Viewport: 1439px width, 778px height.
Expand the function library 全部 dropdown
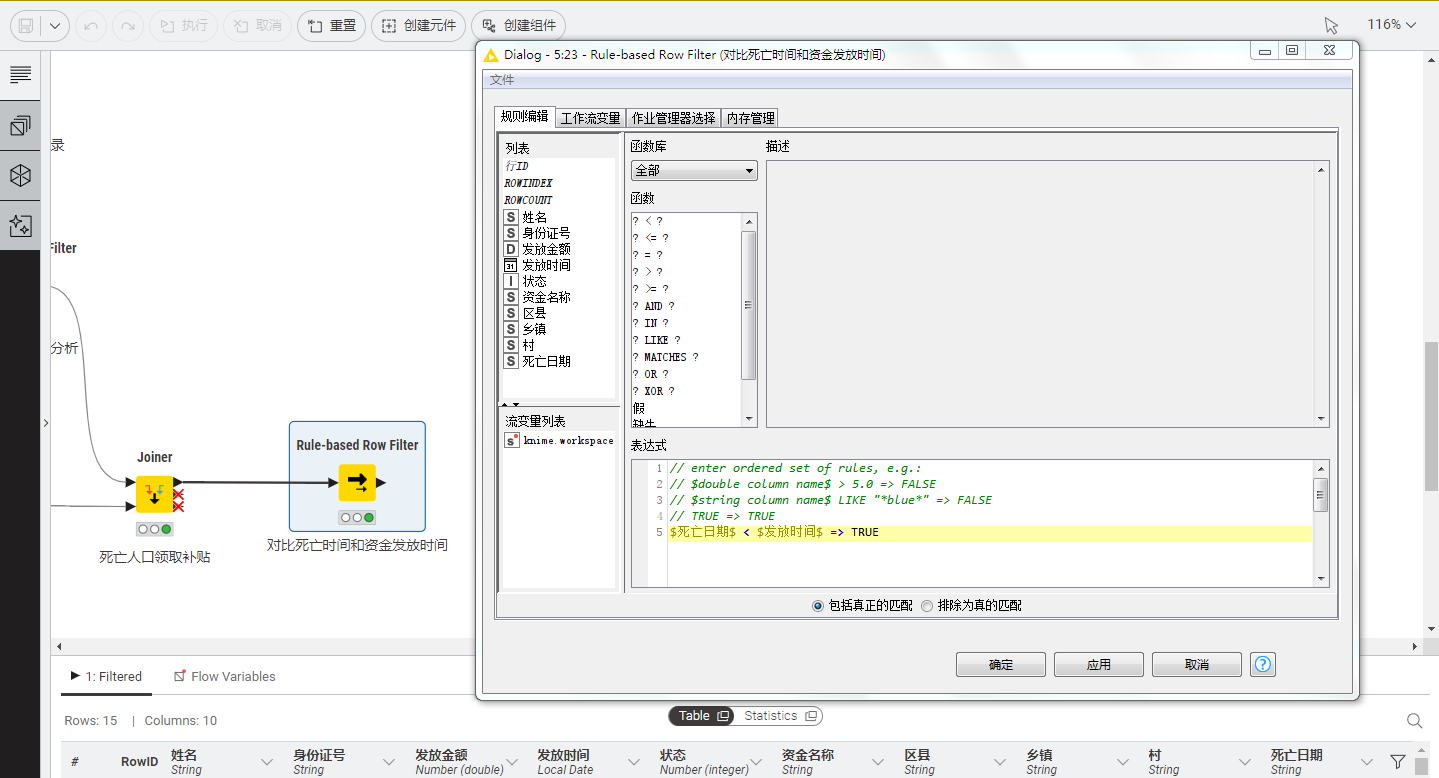(x=694, y=171)
